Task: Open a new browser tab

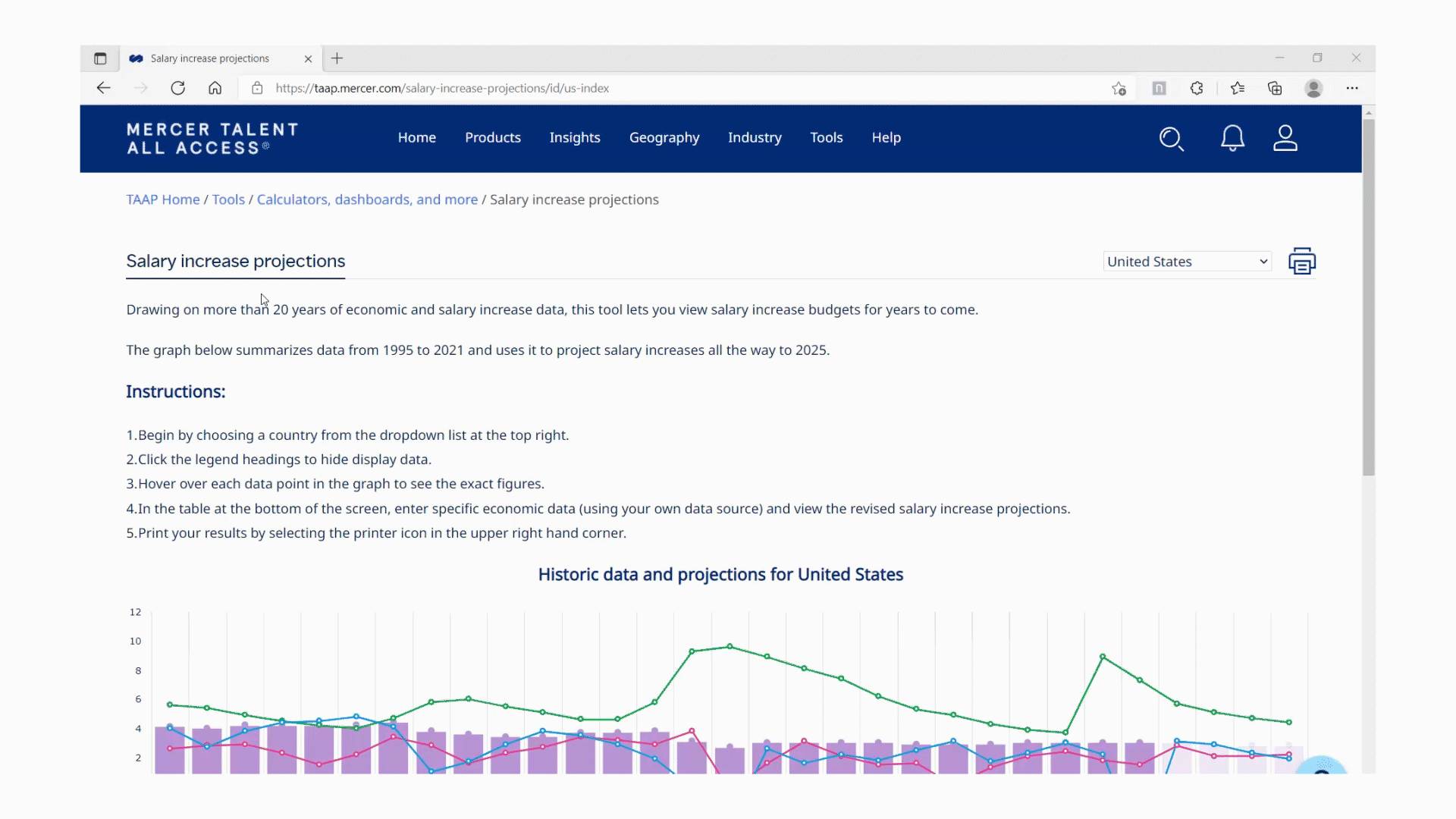Action: coord(337,58)
